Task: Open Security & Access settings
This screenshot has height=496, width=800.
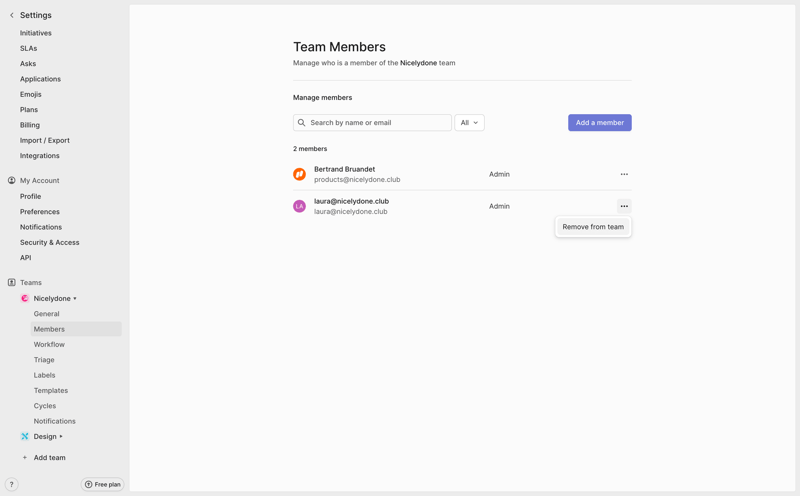Action: click(49, 242)
